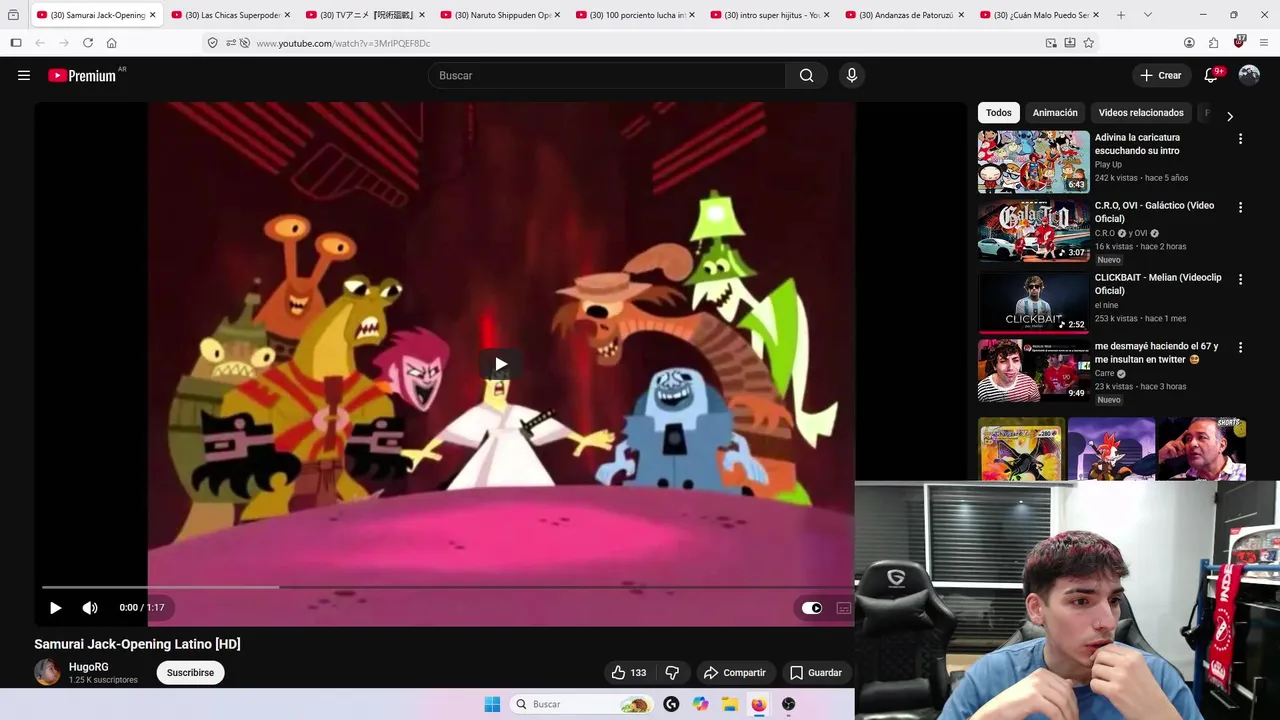The height and width of the screenshot is (720, 1280).
Task: Close the Samurai Jack-Opening browser tab
Action: tap(153, 15)
